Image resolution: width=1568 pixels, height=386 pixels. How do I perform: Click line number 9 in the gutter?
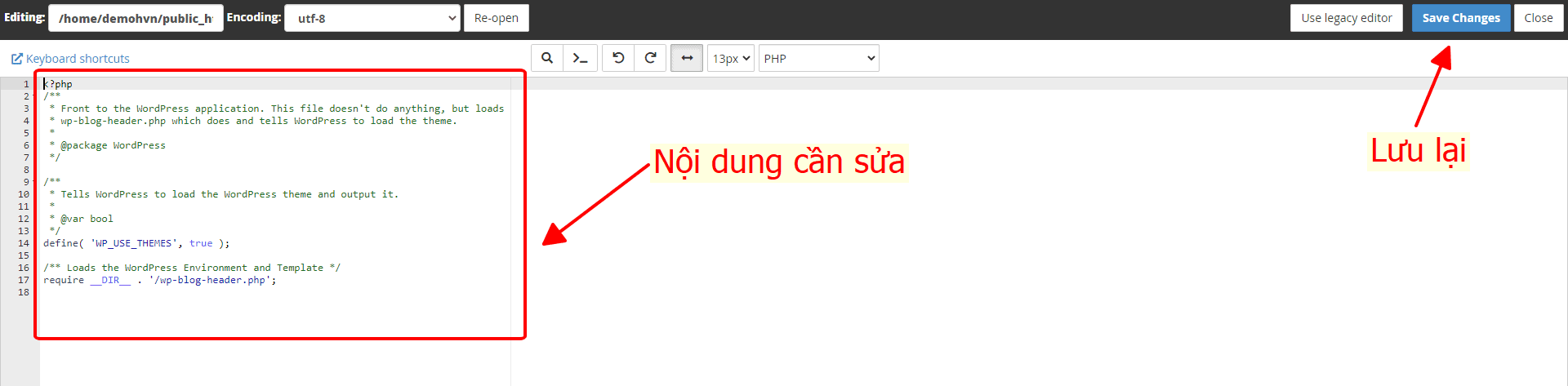point(26,182)
